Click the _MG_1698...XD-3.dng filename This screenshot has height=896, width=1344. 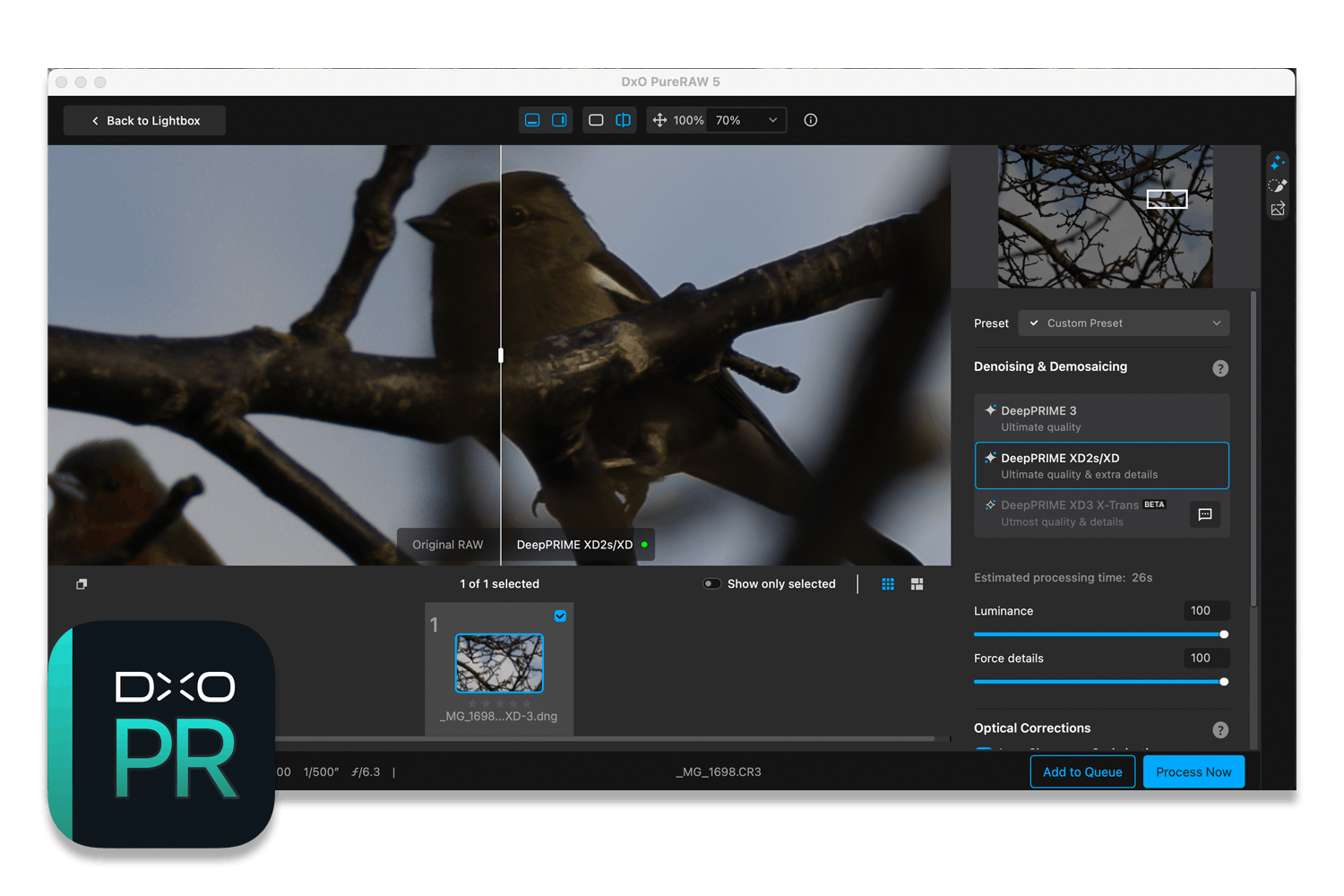click(x=499, y=717)
